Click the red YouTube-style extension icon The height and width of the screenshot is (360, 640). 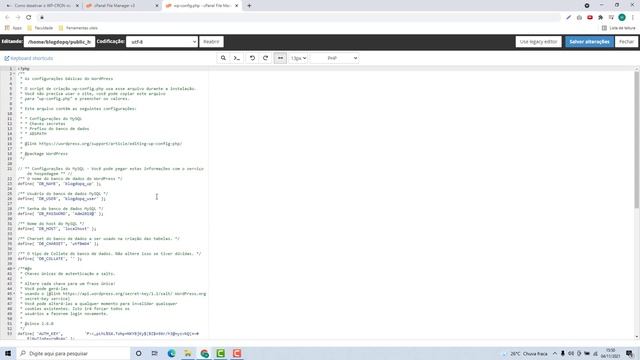point(590,17)
